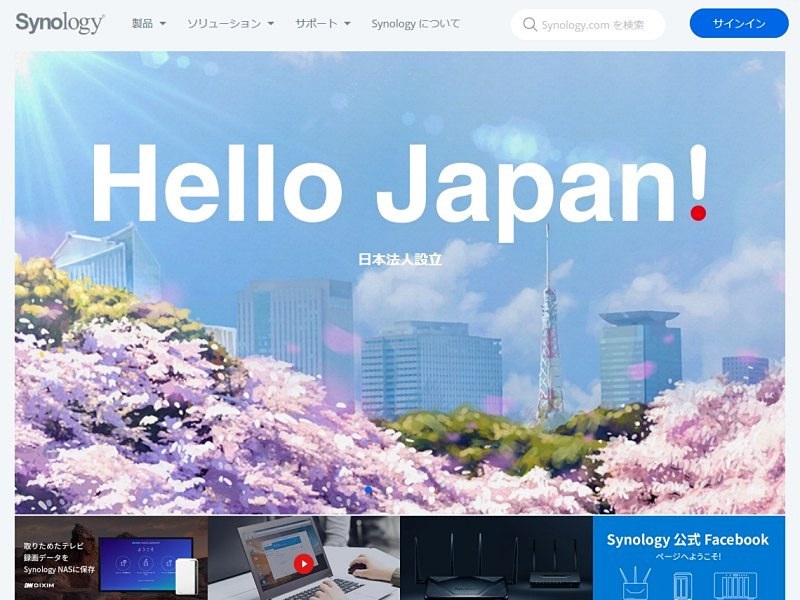800x600 pixels.
Task: Click the search magnifier icon
Action: (529, 23)
